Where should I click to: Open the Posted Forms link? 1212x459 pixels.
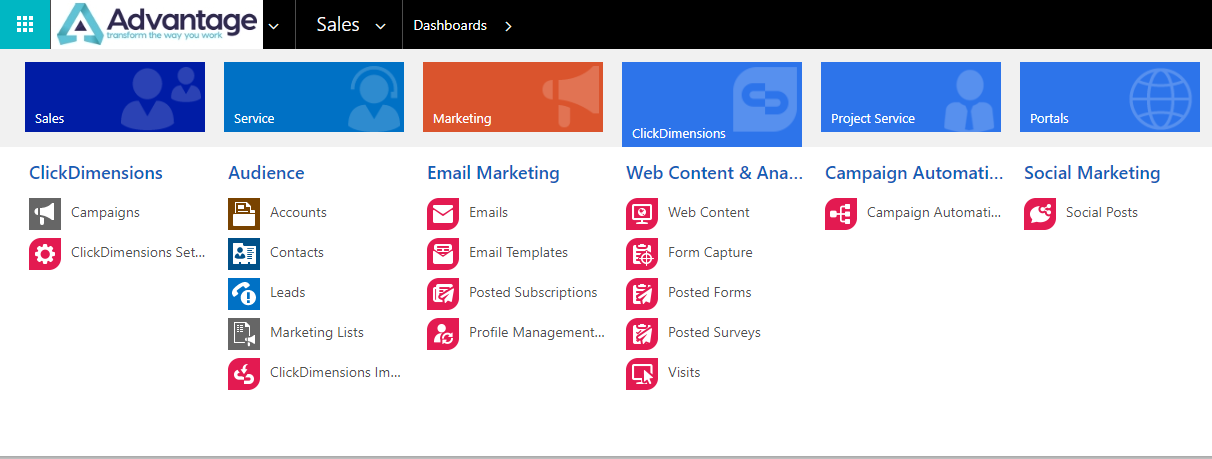[710, 292]
